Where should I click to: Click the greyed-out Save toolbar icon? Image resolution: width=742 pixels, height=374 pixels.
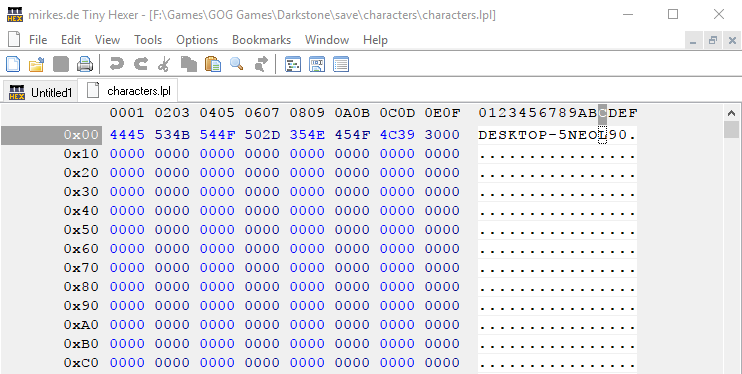(61, 64)
